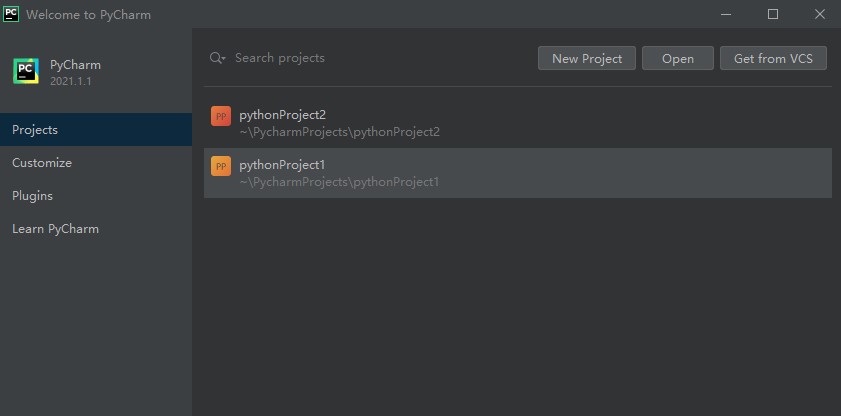841x416 pixels.
Task: Click the search magnifier icon
Action: (217, 58)
